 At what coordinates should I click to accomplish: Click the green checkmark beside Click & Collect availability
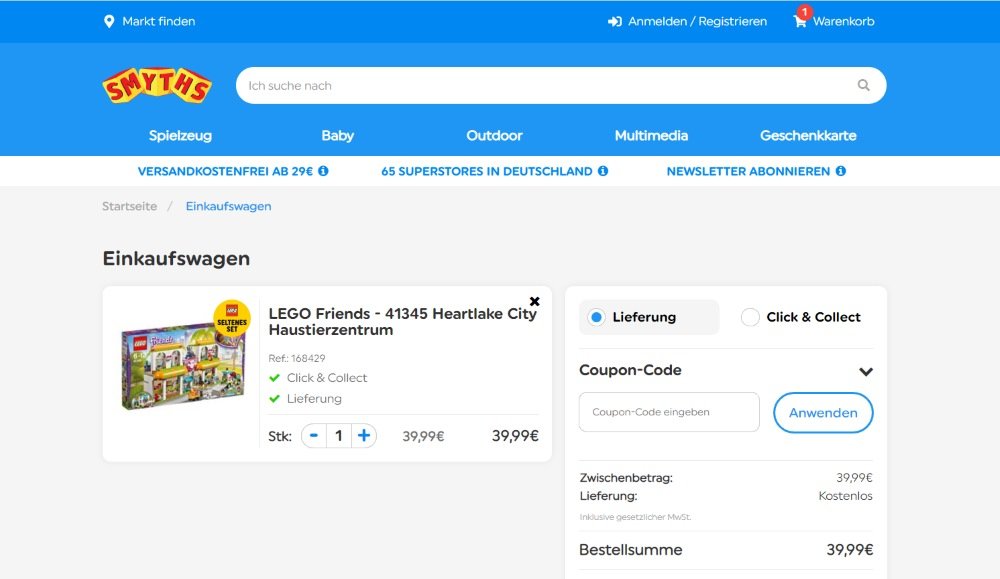tap(273, 377)
